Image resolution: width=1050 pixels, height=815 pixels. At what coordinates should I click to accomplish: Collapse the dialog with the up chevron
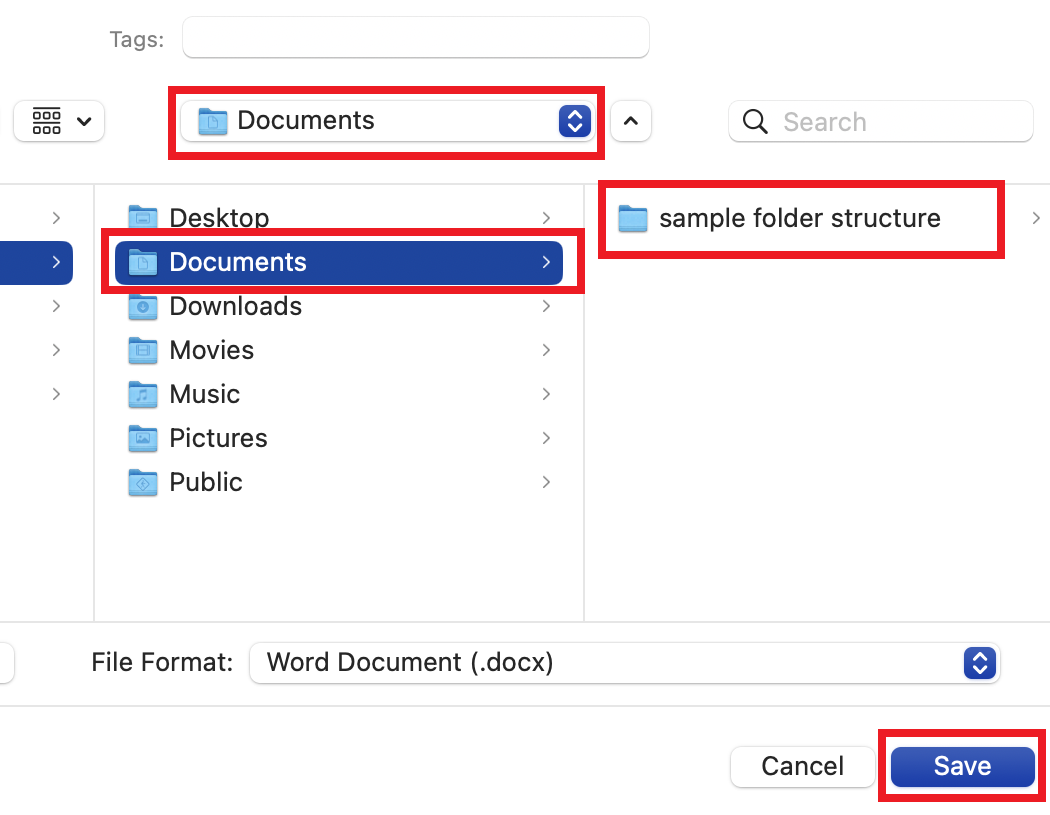coord(631,121)
